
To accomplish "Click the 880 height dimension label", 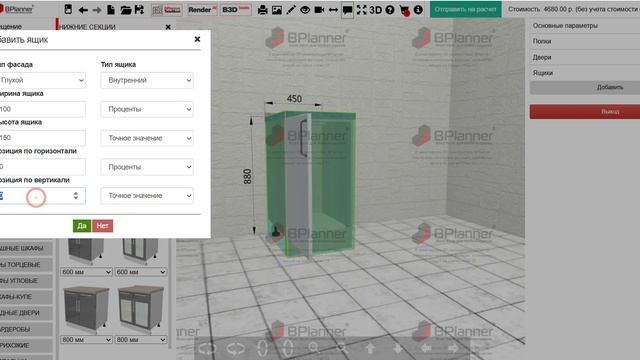I will click(x=247, y=177).
